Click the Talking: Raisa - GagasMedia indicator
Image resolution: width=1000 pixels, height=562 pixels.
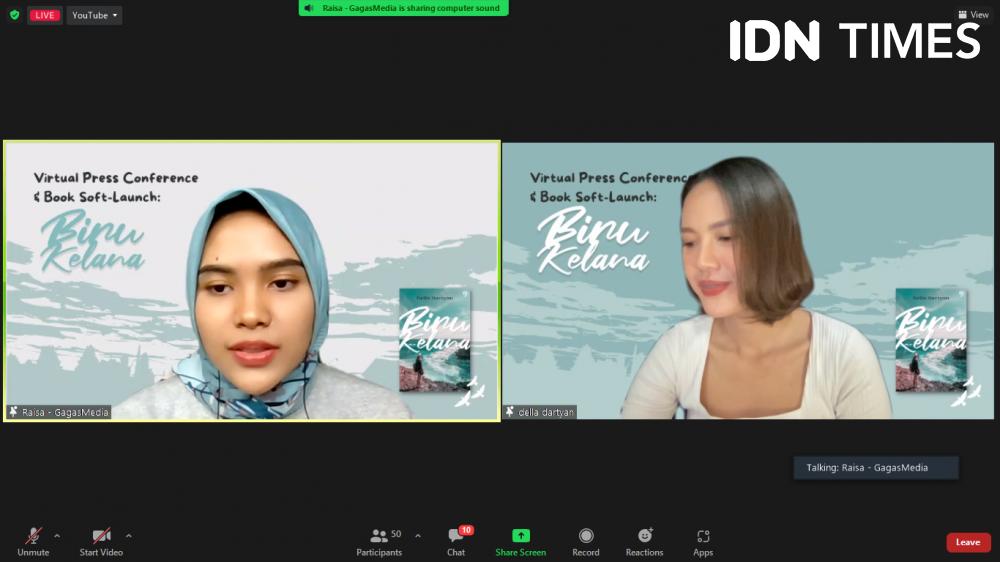(876, 468)
